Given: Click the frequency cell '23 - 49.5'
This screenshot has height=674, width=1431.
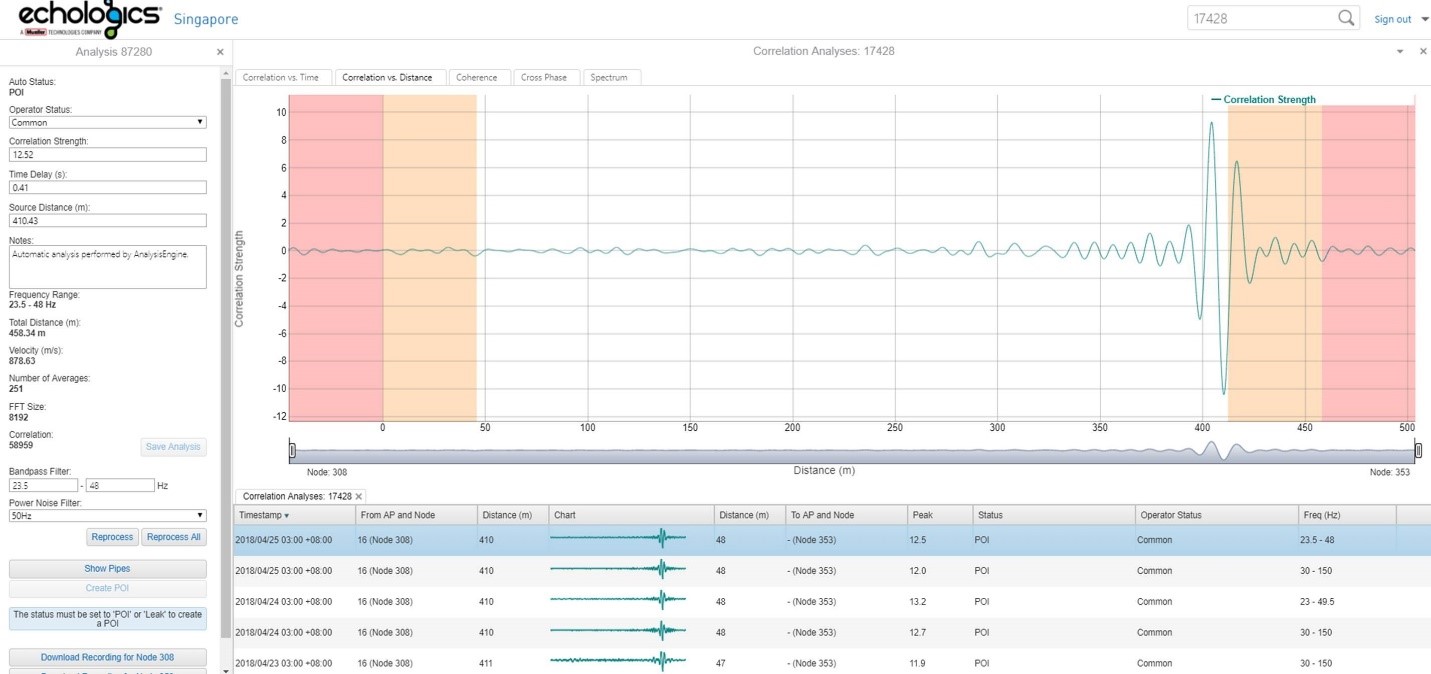Looking at the screenshot, I should pyautogui.click(x=1321, y=602).
